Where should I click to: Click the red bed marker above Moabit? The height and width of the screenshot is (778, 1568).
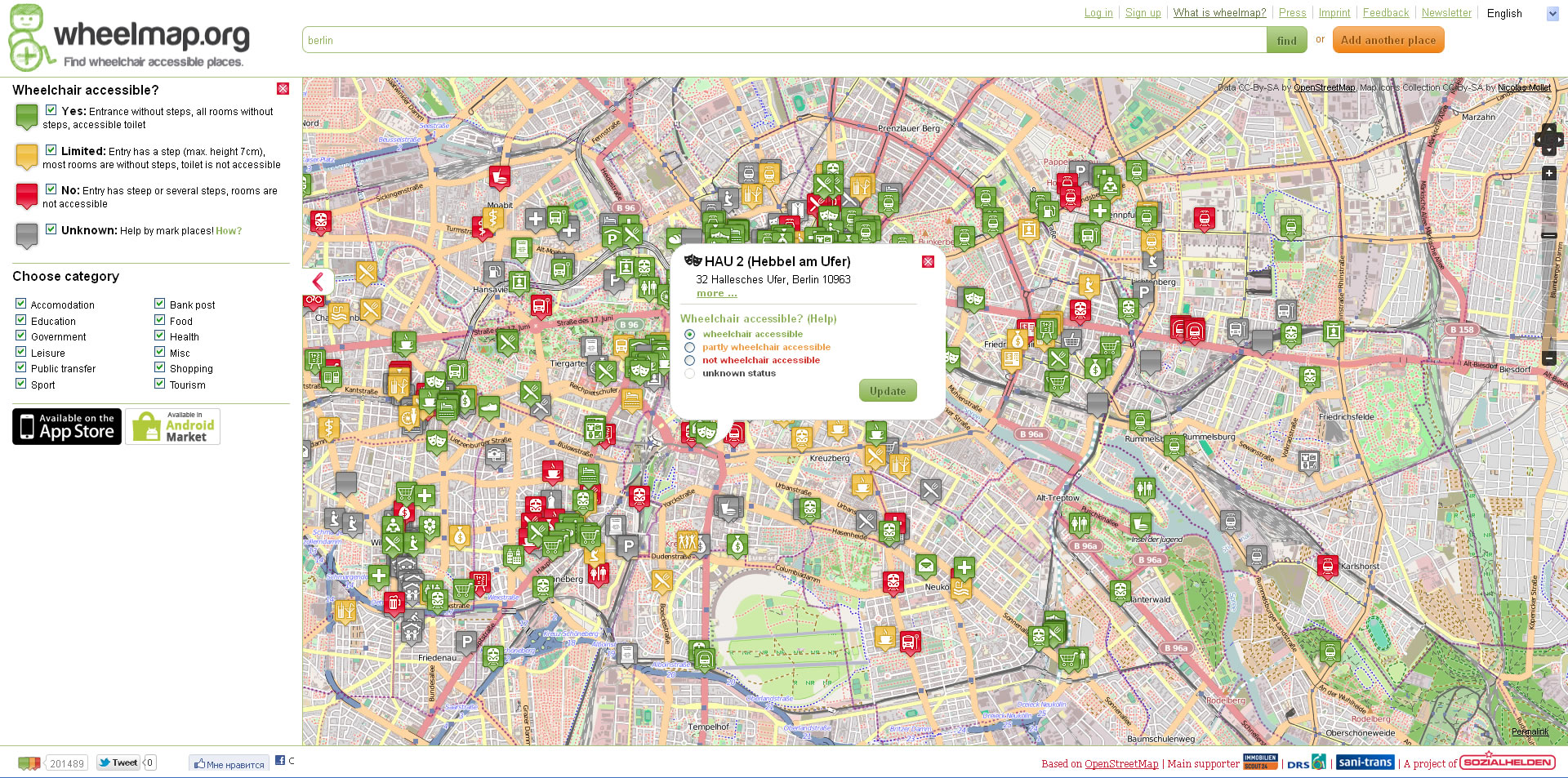(499, 176)
